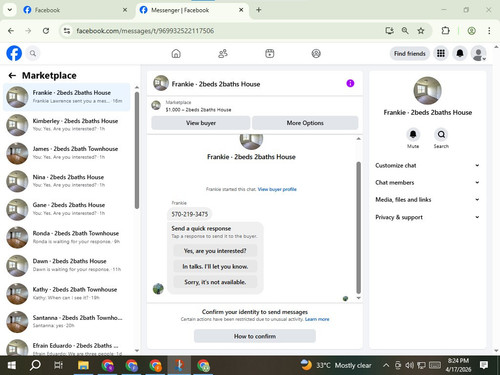The width and height of the screenshot is (500, 375).
Task: Open the Learn more link
Action: [x=317, y=319]
